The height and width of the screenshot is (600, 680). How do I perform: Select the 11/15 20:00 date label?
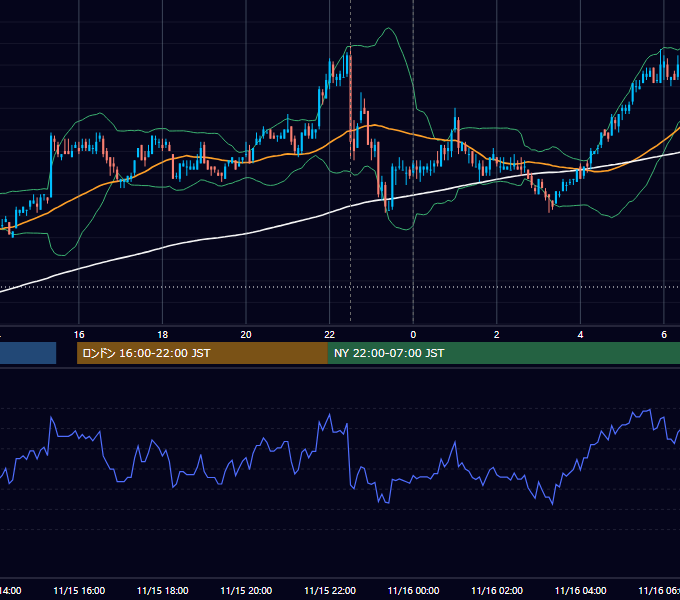tap(246, 590)
